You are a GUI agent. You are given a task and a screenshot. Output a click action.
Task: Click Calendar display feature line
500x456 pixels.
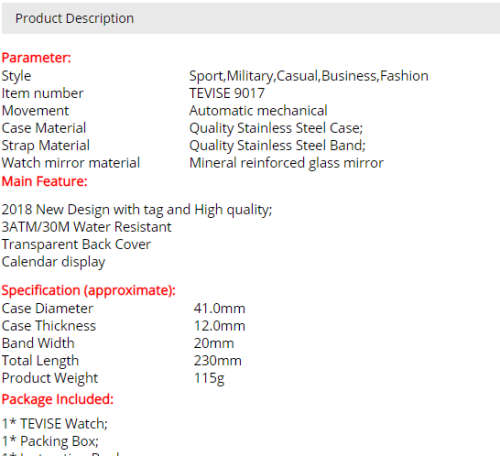[53, 262]
